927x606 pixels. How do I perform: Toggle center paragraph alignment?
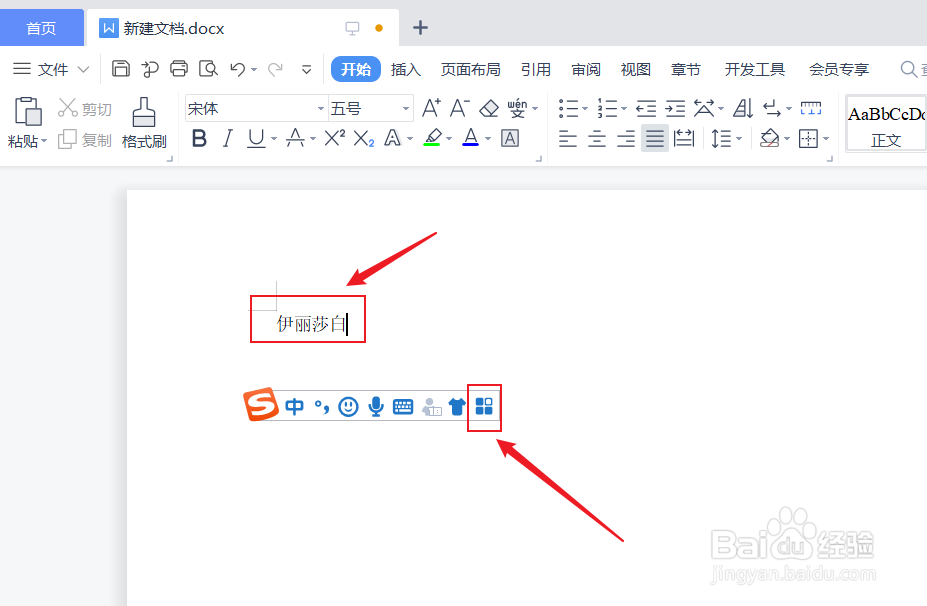(x=595, y=138)
